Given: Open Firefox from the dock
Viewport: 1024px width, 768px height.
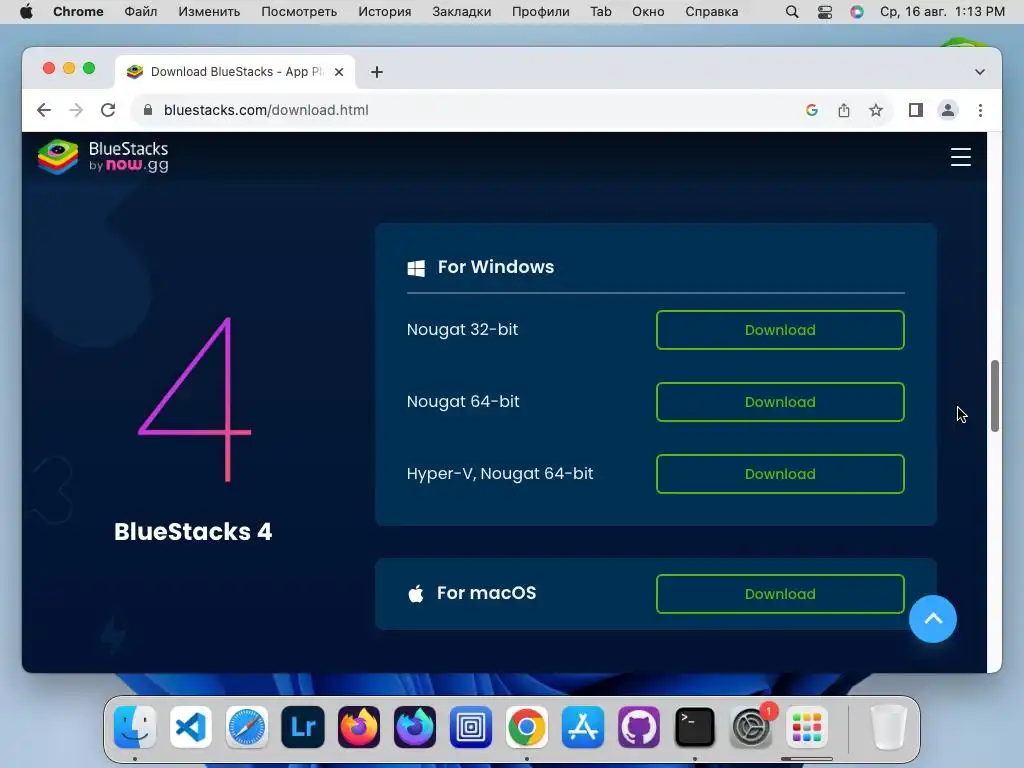Looking at the screenshot, I should click(359, 727).
